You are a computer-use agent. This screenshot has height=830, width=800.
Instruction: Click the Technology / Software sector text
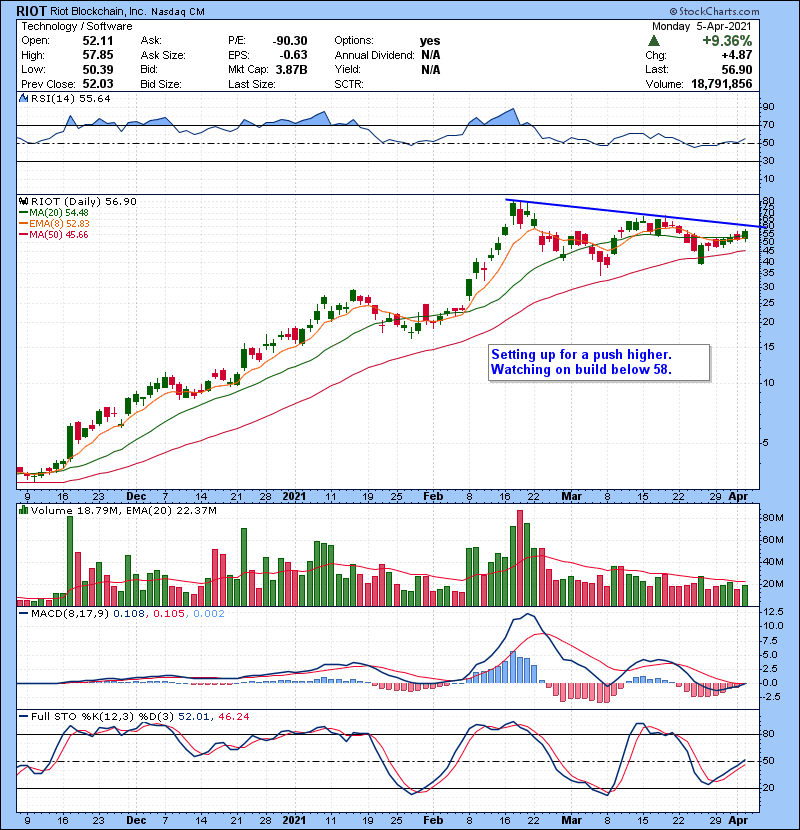(x=77, y=26)
